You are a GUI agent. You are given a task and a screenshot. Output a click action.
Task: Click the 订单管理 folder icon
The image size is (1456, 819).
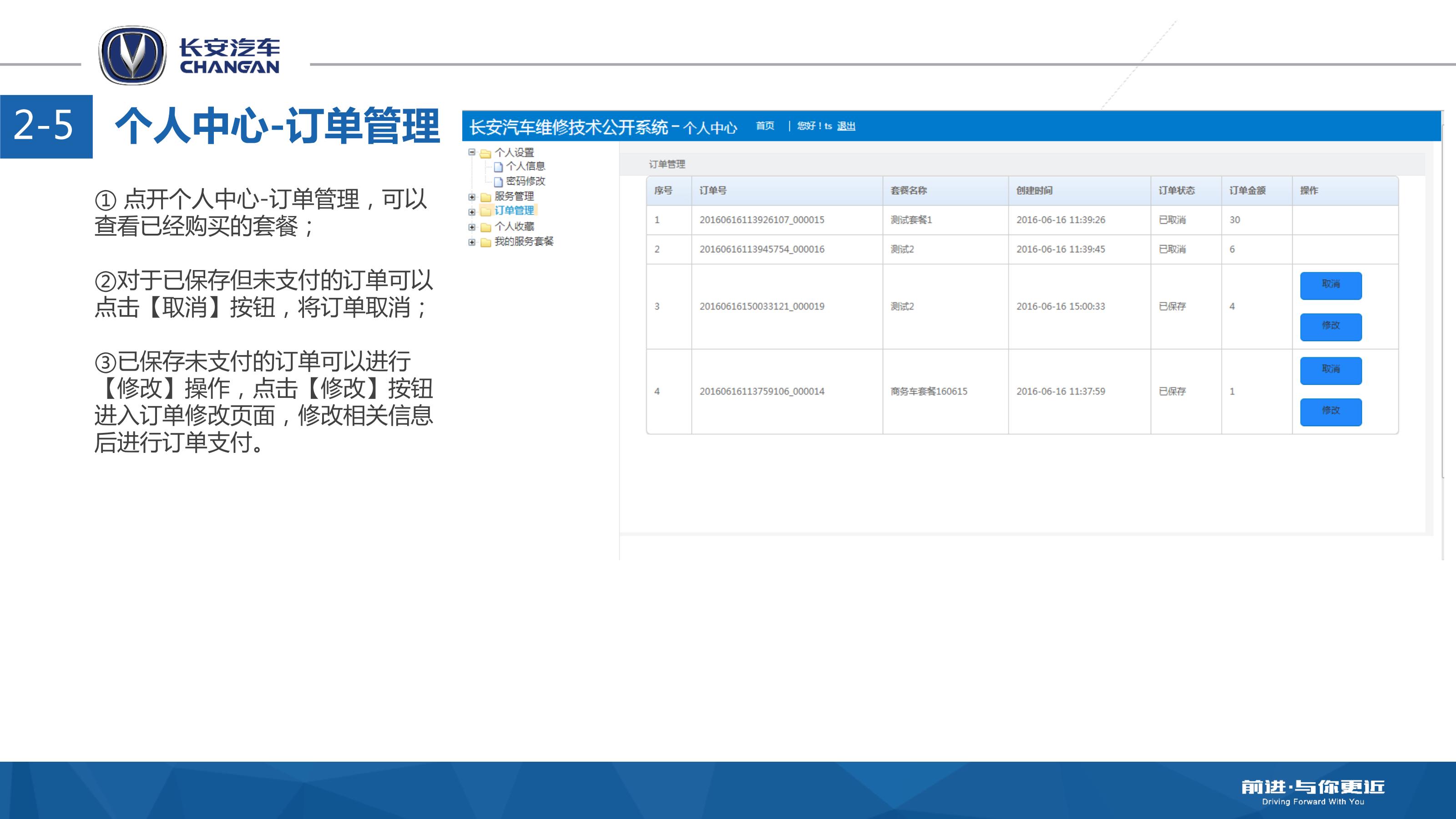[485, 211]
